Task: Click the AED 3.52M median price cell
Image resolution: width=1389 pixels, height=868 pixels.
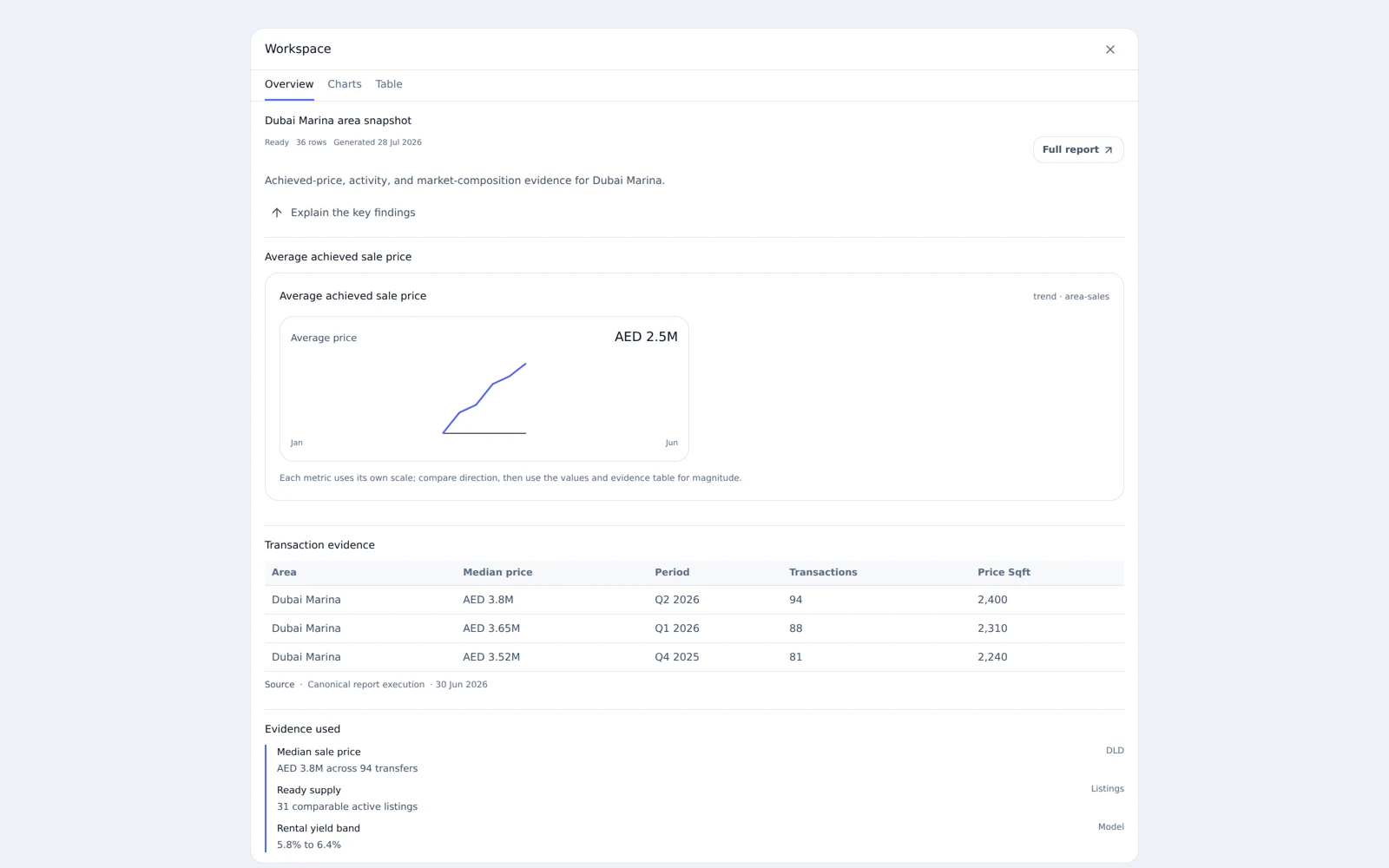Action: click(491, 657)
